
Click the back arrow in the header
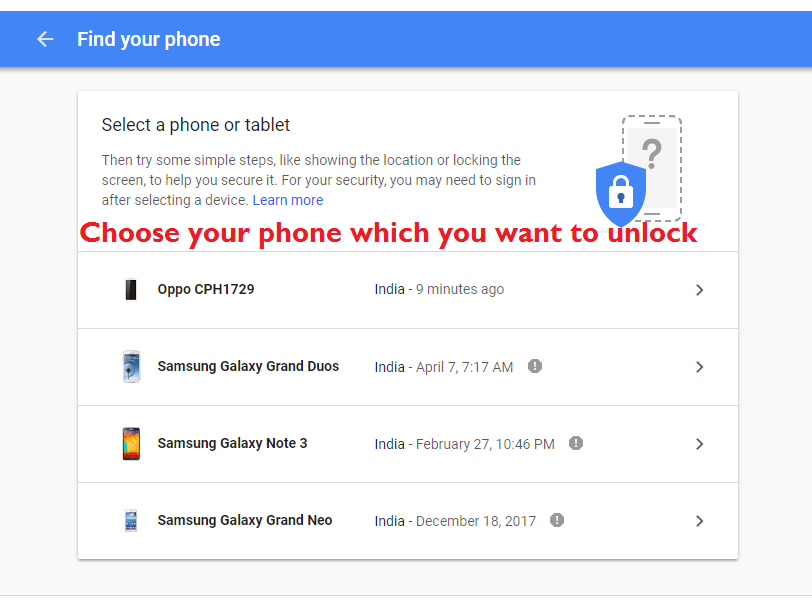(x=44, y=39)
